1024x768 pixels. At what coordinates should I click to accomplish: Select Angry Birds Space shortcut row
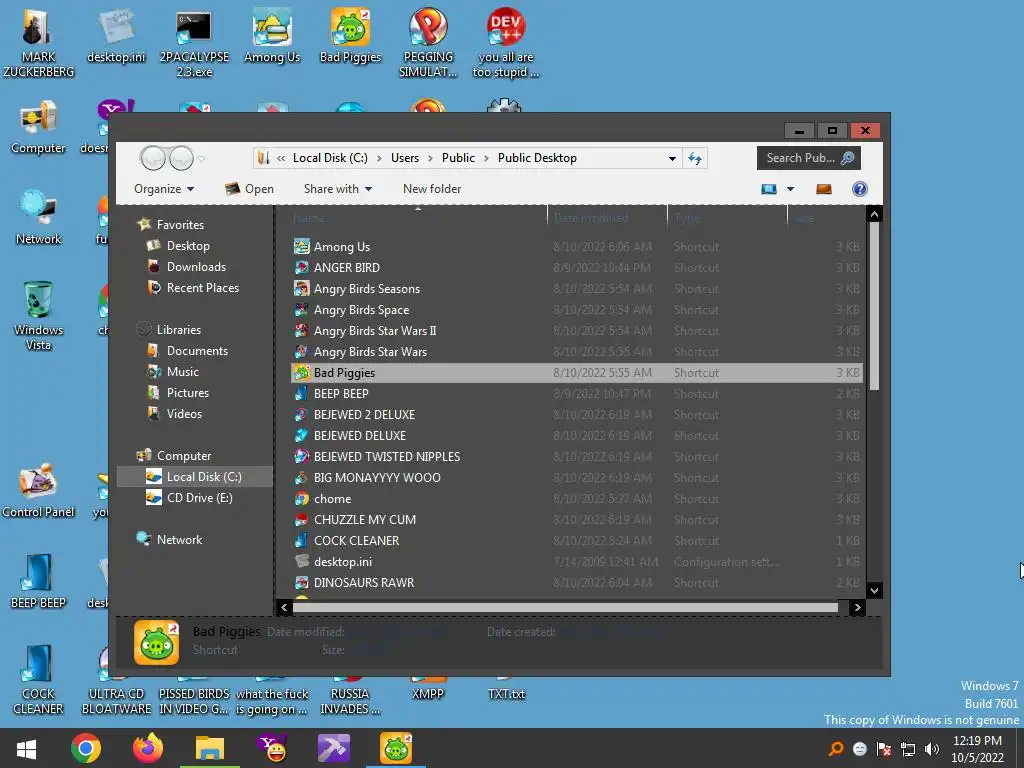tap(577, 310)
